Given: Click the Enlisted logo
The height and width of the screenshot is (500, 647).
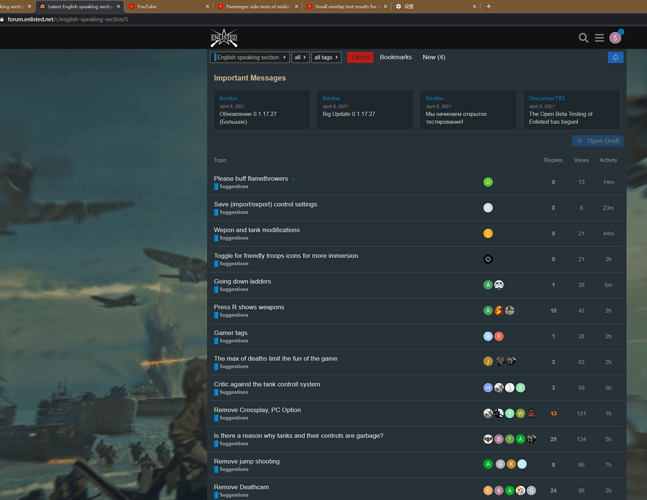Looking at the screenshot, I should click(224, 38).
